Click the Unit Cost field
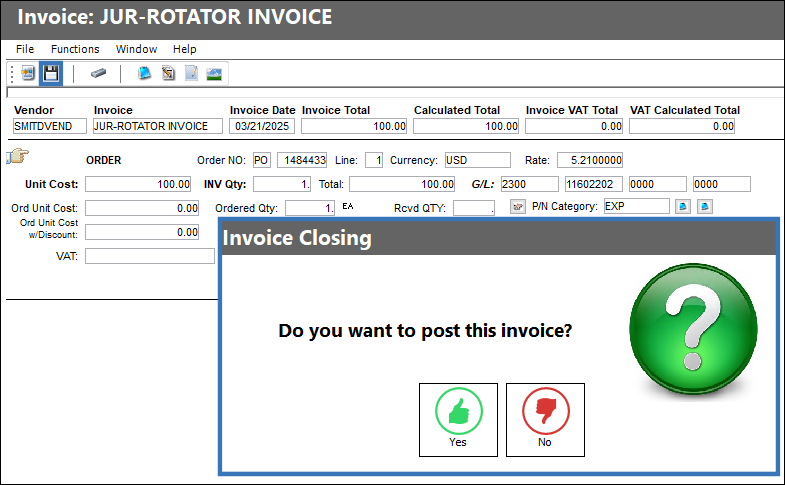785x485 pixels. tap(138, 184)
